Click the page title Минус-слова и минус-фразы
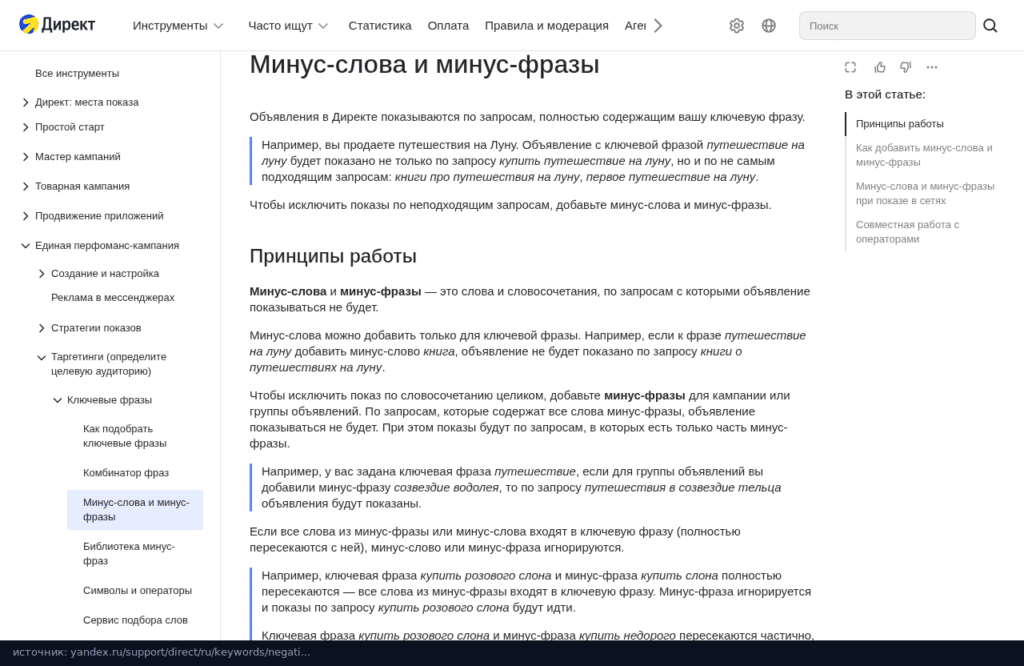Image resolution: width=1024 pixels, height=666 pixels. click(424, 65)
